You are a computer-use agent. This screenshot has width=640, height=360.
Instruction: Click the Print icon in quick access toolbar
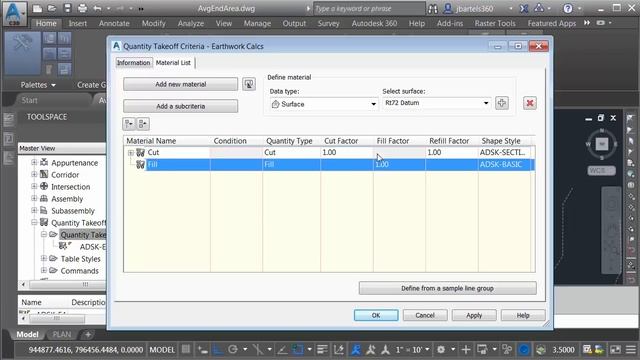82,9
